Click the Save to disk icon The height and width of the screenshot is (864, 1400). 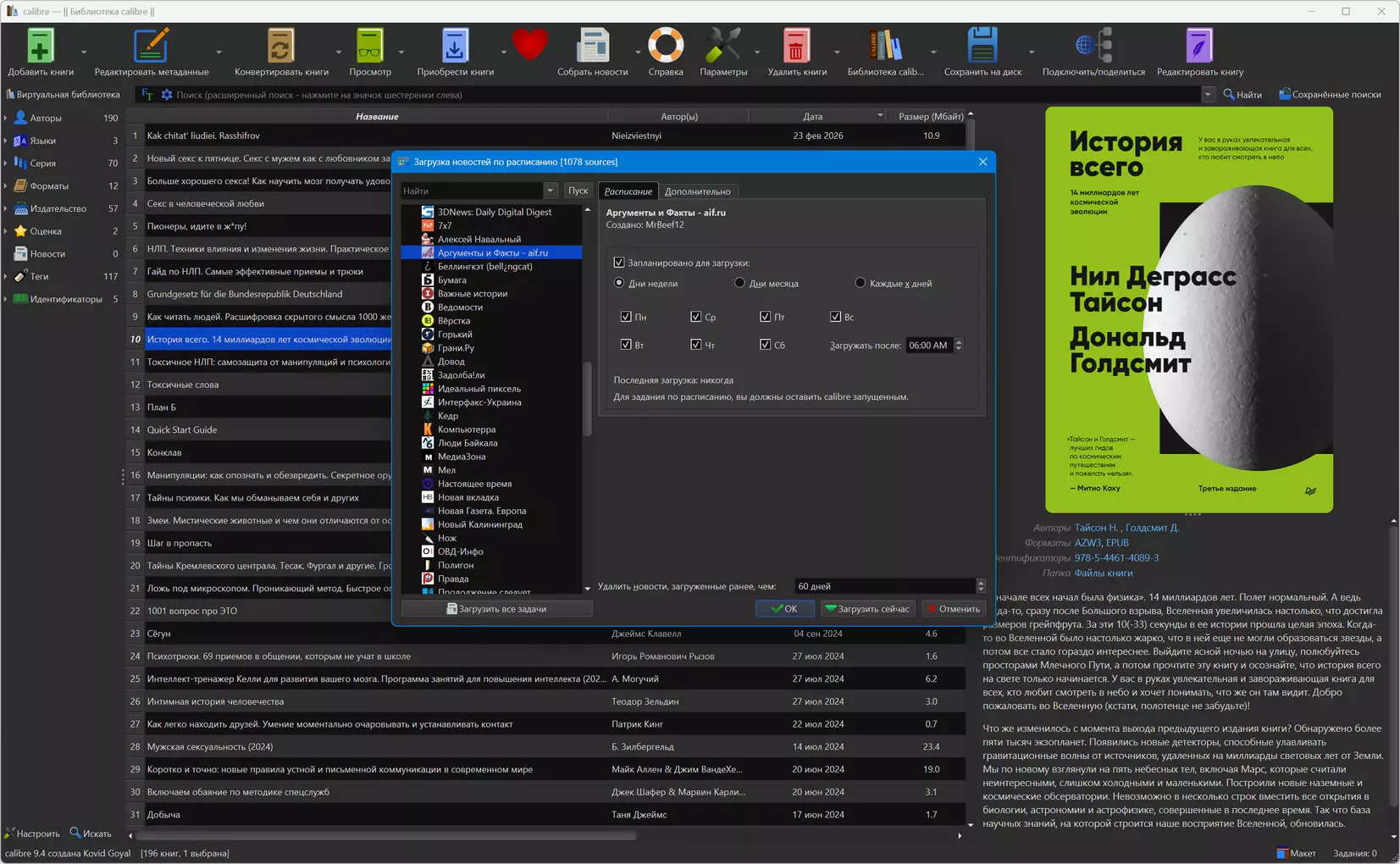point(982,47)
